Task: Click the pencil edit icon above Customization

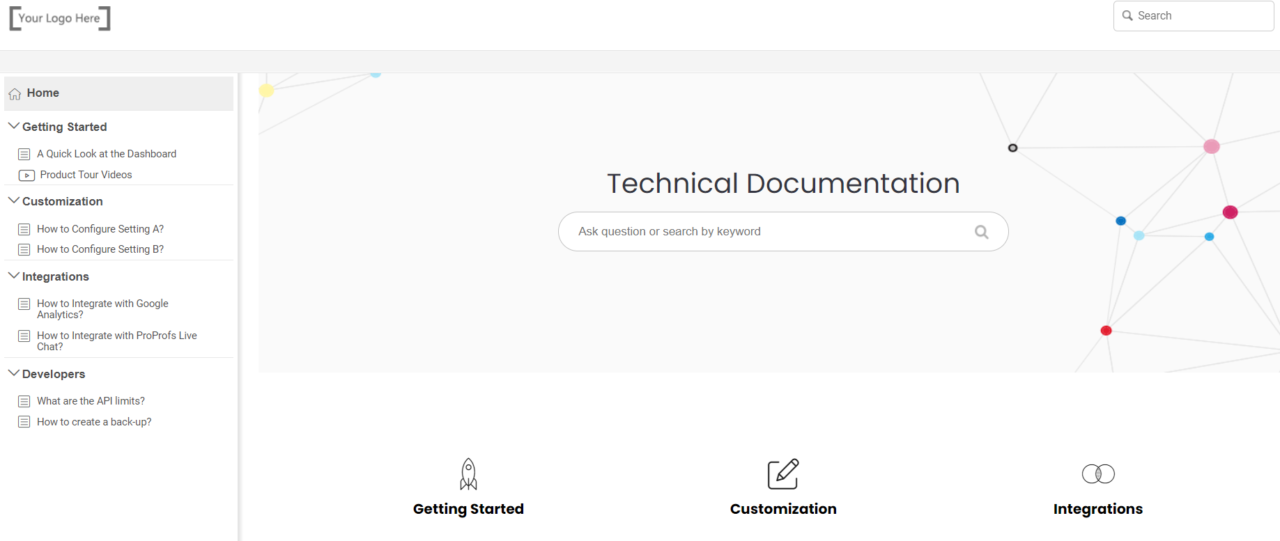Action: point(783,474)
